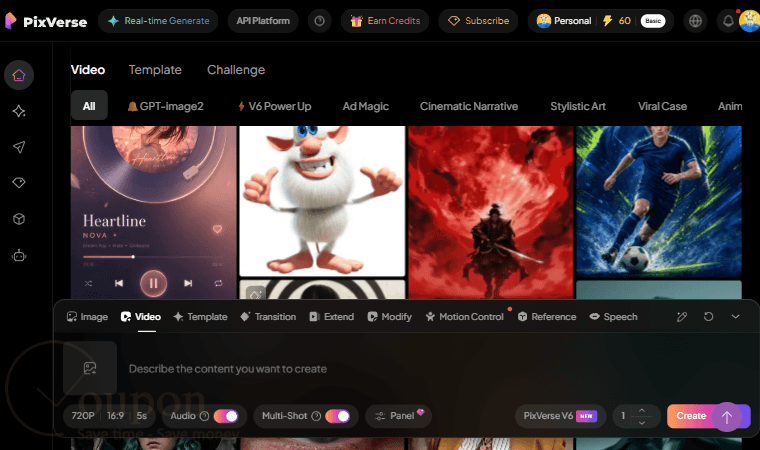Click the heart icon on Heartline card
The height and width of the screenshot is (450, 760).
point(217,229)
